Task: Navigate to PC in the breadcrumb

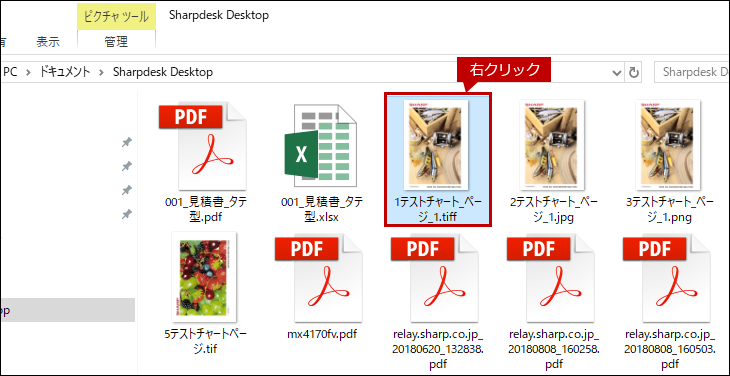Action: 10,72
